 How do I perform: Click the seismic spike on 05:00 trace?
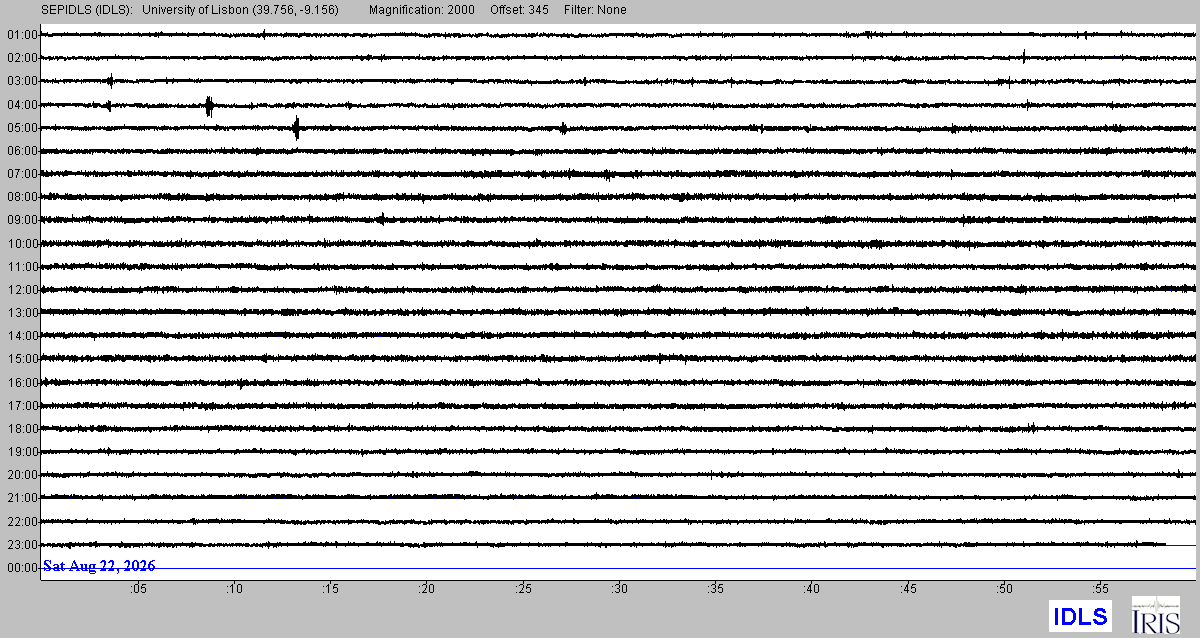297,128
